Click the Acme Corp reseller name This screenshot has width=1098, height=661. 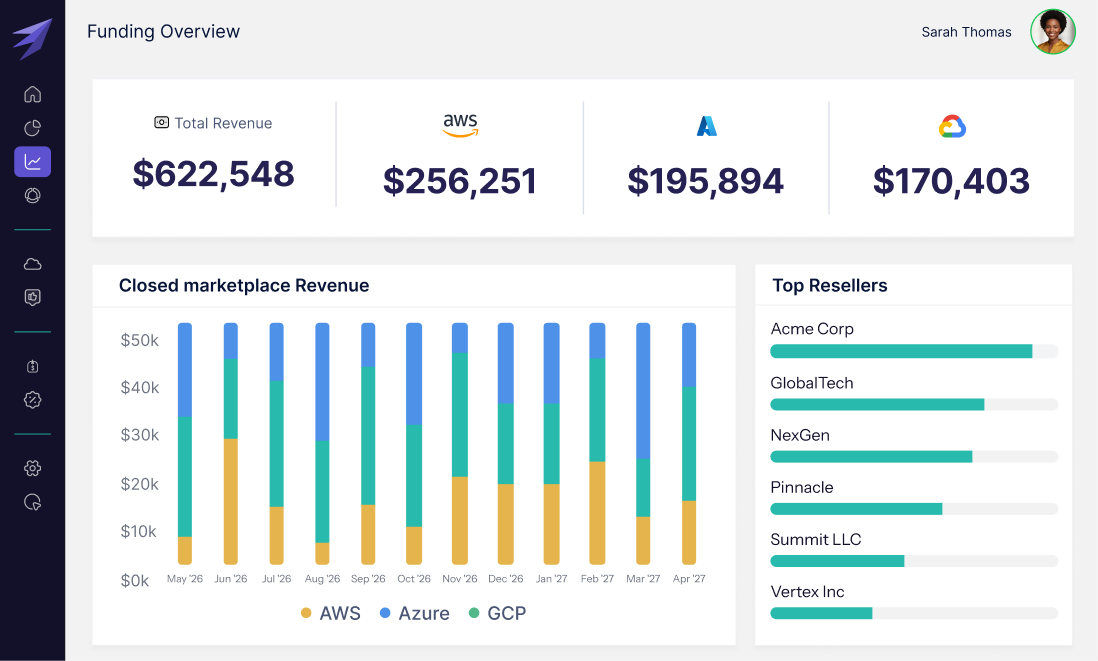(x=812, y=329)
